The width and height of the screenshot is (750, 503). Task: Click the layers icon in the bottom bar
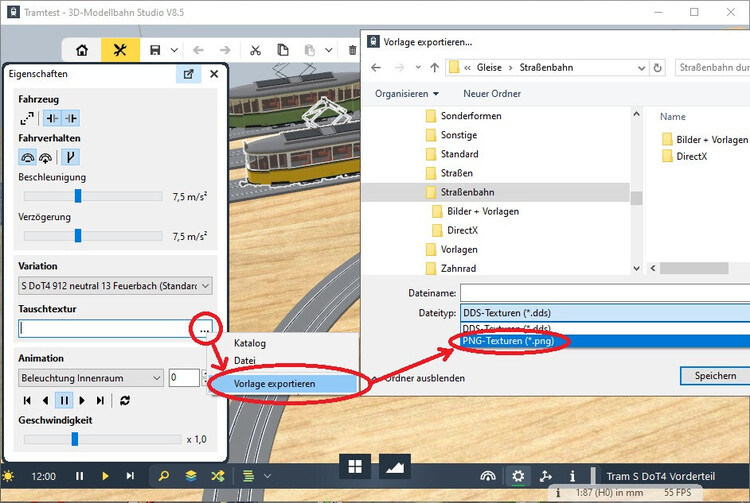click(191, 476)
